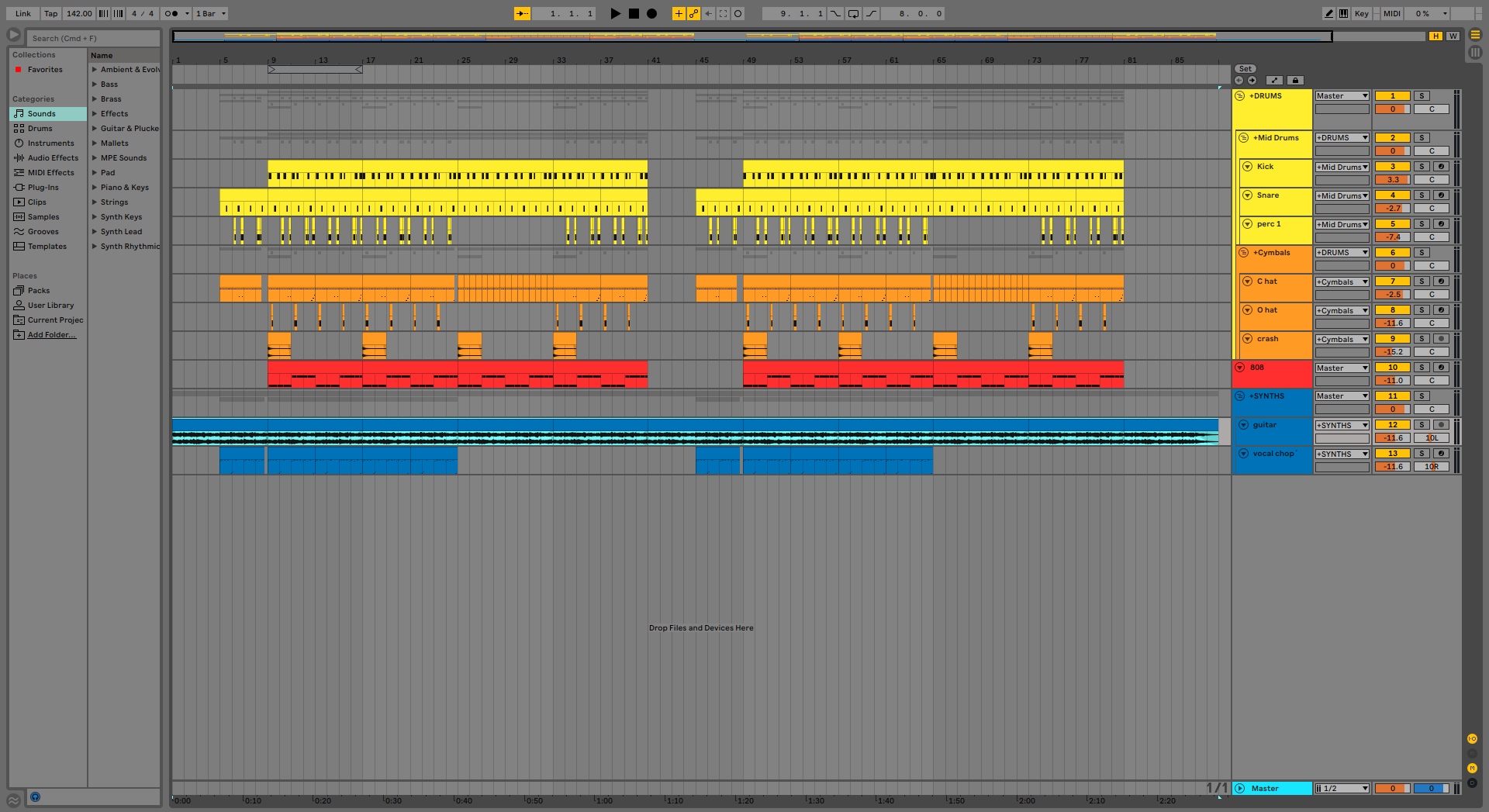Click the Re-enable Automation arrow icon
The image size is (1489, 812).
click(708, 13)
